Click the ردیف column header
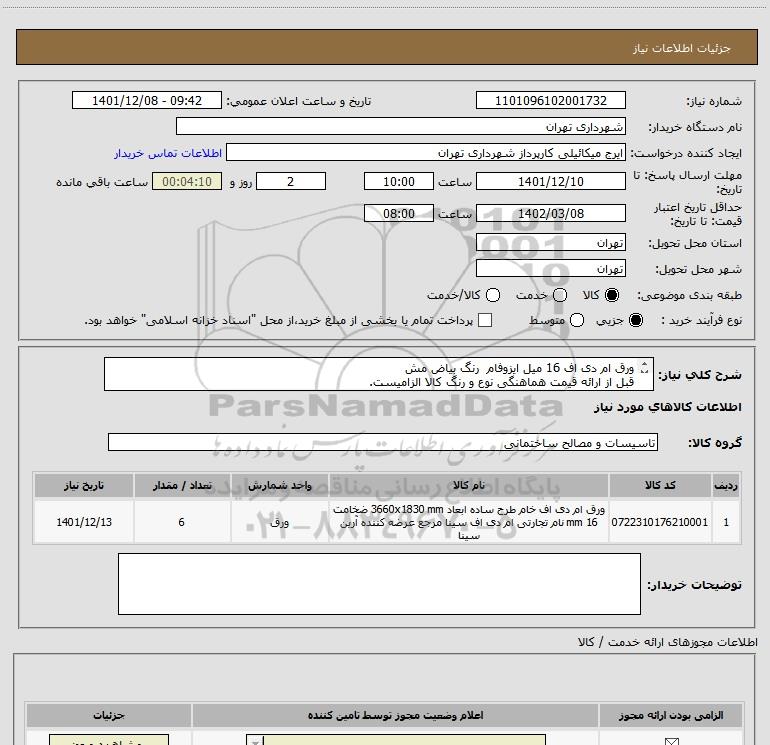The image size is (770, 745). point(726,485)
